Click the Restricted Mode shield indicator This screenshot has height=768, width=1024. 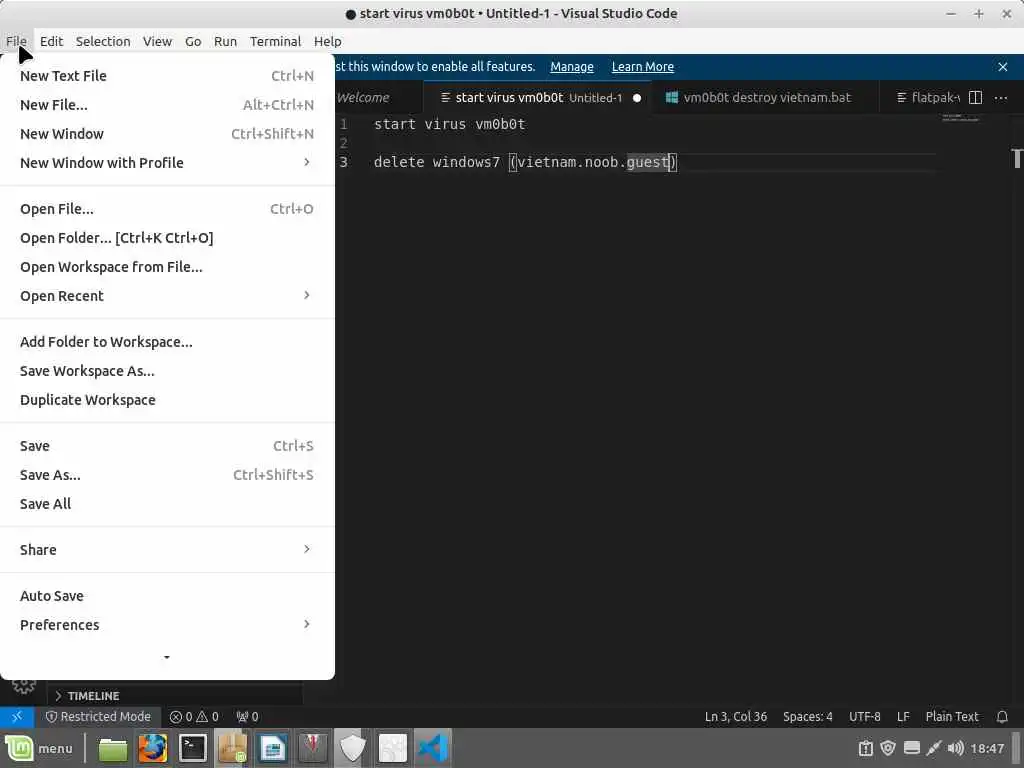tap(98, 716)
